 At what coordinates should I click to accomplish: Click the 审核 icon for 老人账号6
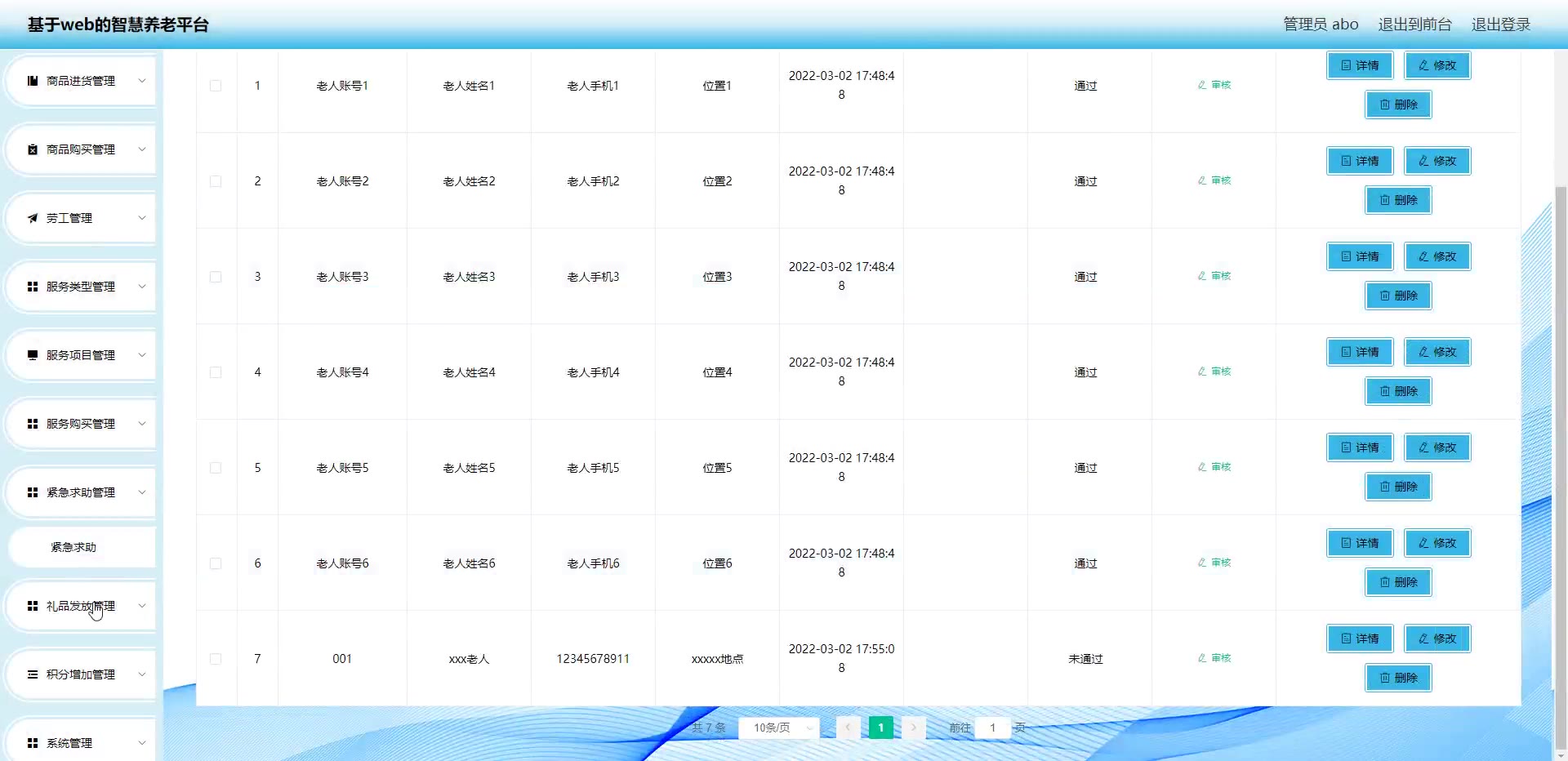1202,563
